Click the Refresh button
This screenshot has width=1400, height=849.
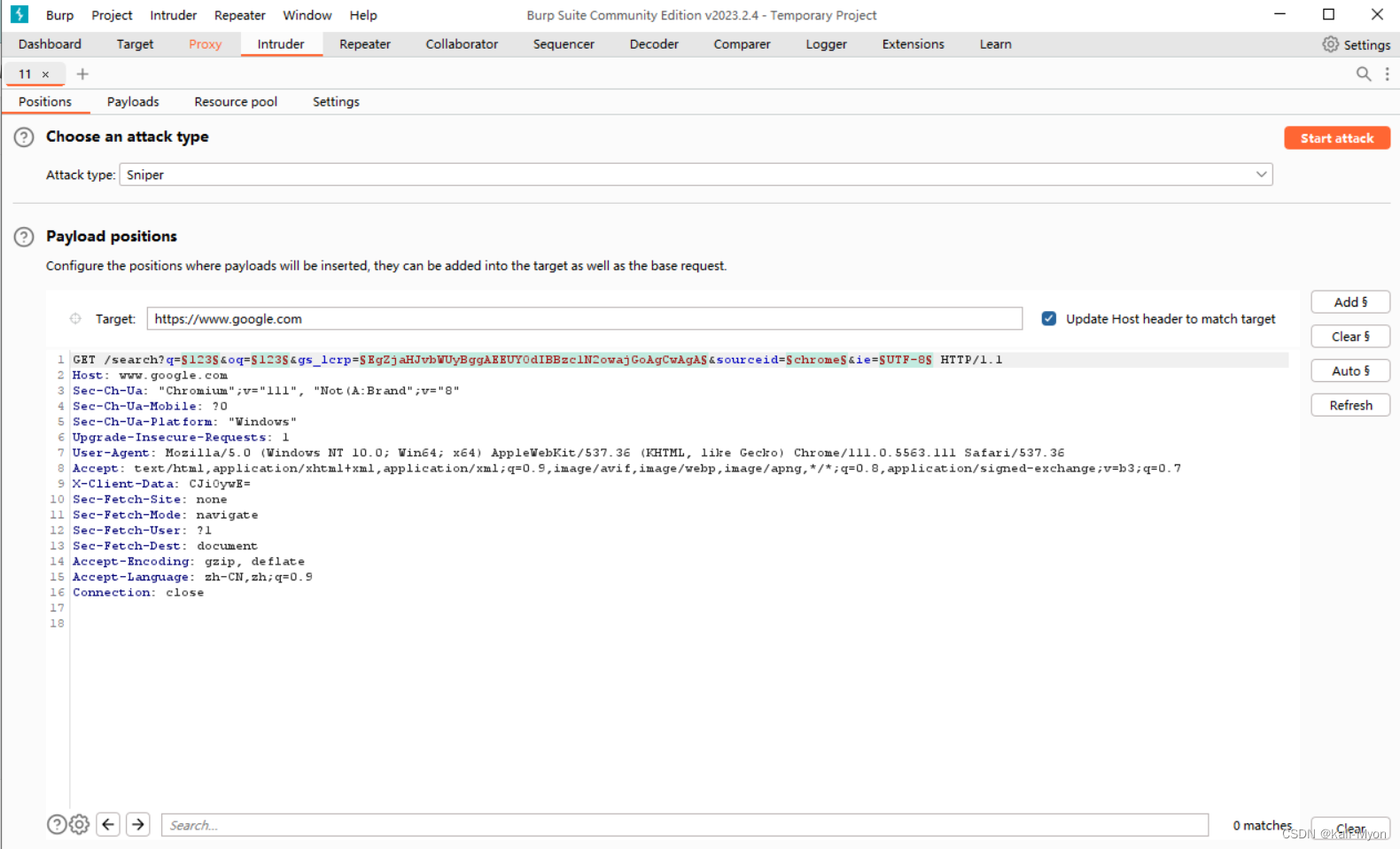[x=1350, y=405]
